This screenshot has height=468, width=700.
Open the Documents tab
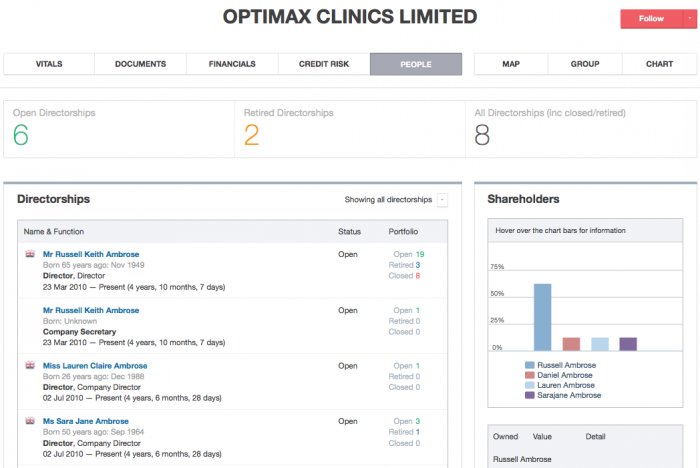coord(141,64)
